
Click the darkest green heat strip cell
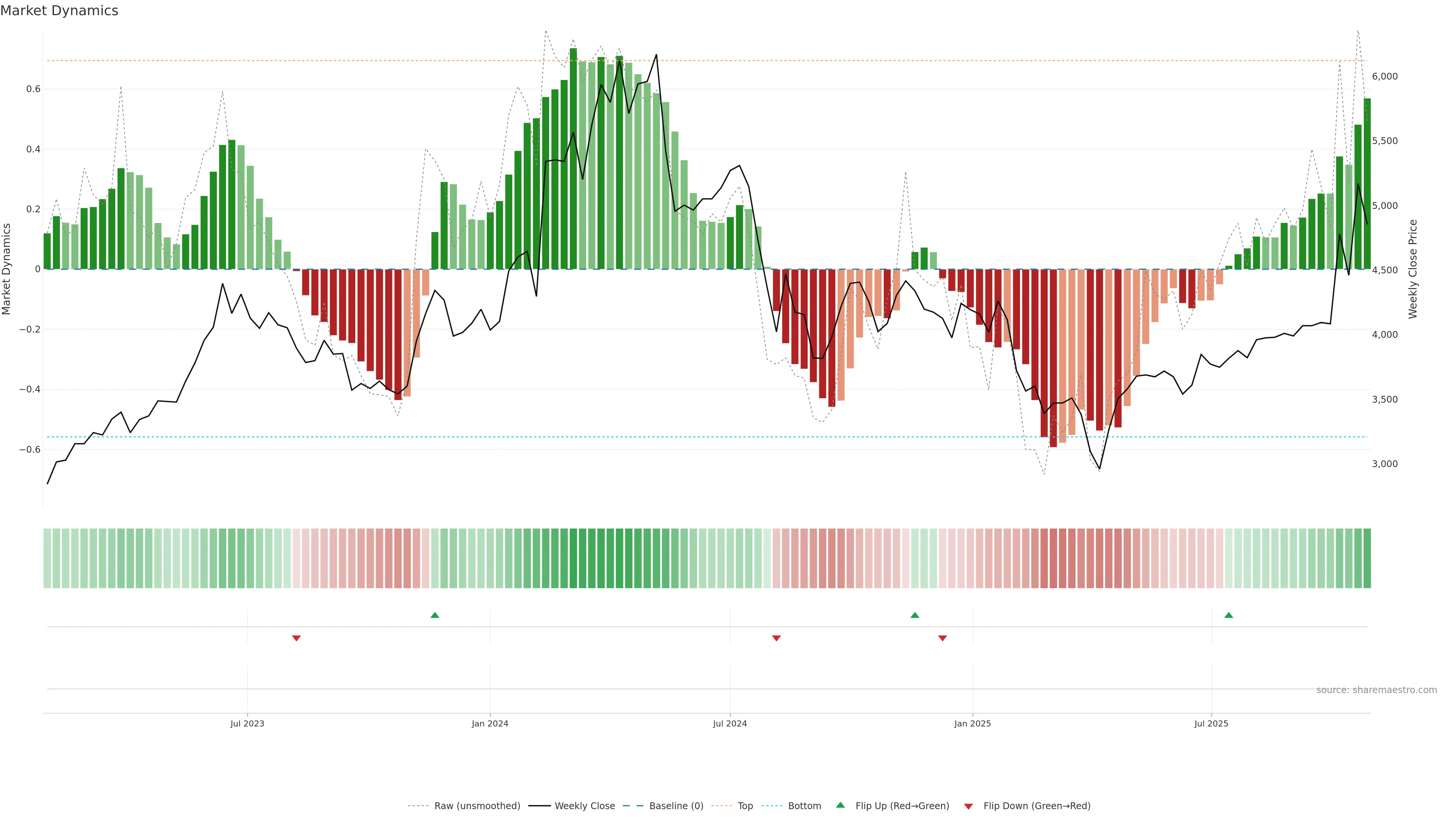click(574, 559)
